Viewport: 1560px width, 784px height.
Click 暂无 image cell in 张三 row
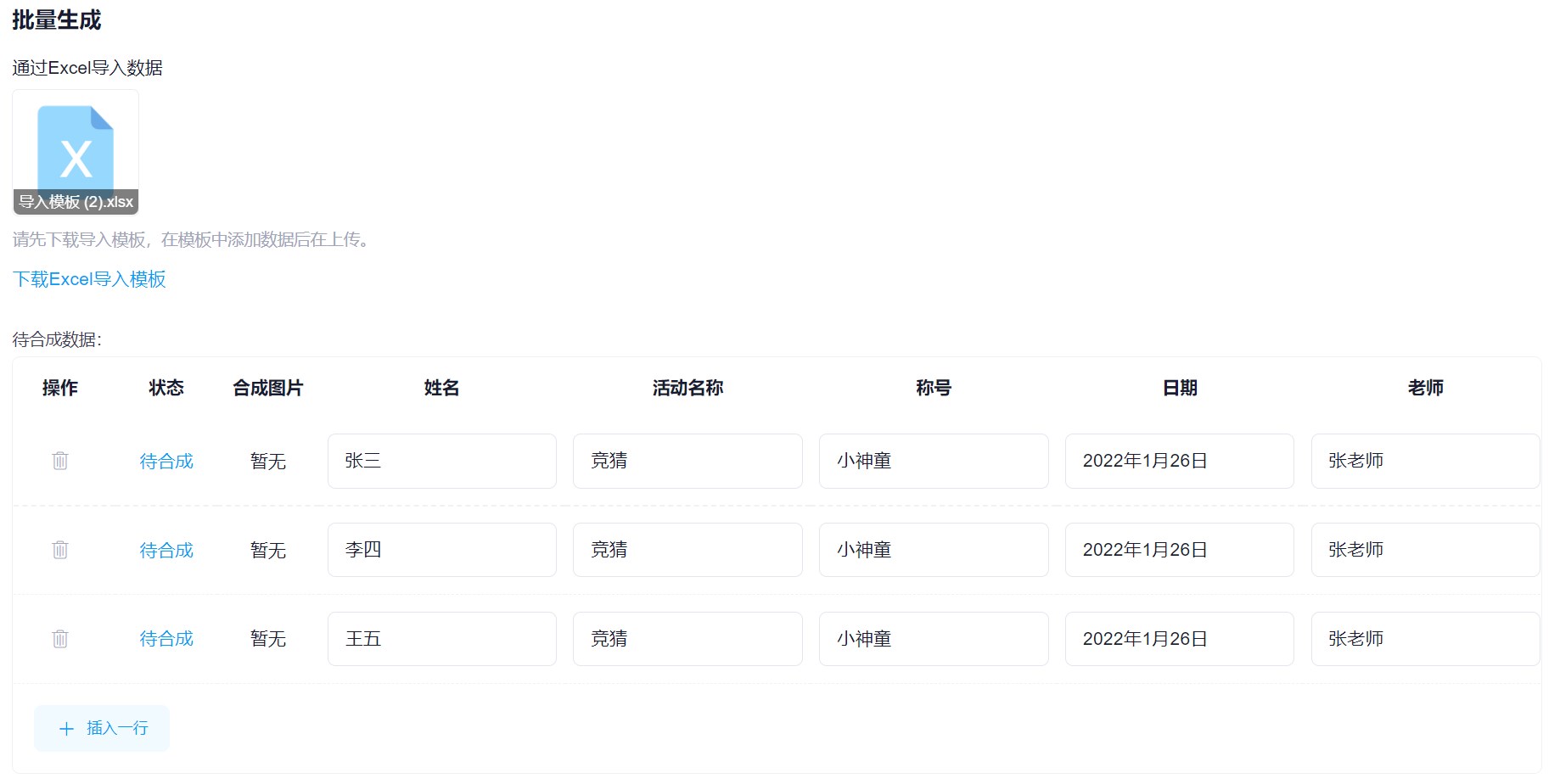pos(268,461)
